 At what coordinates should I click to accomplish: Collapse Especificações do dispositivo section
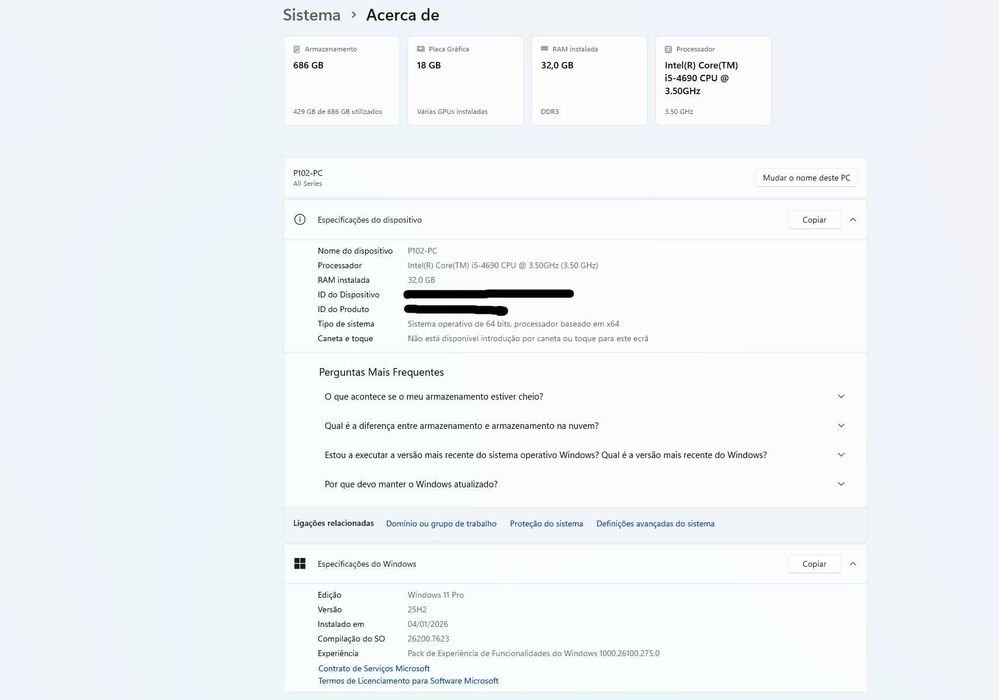point(852,220)
